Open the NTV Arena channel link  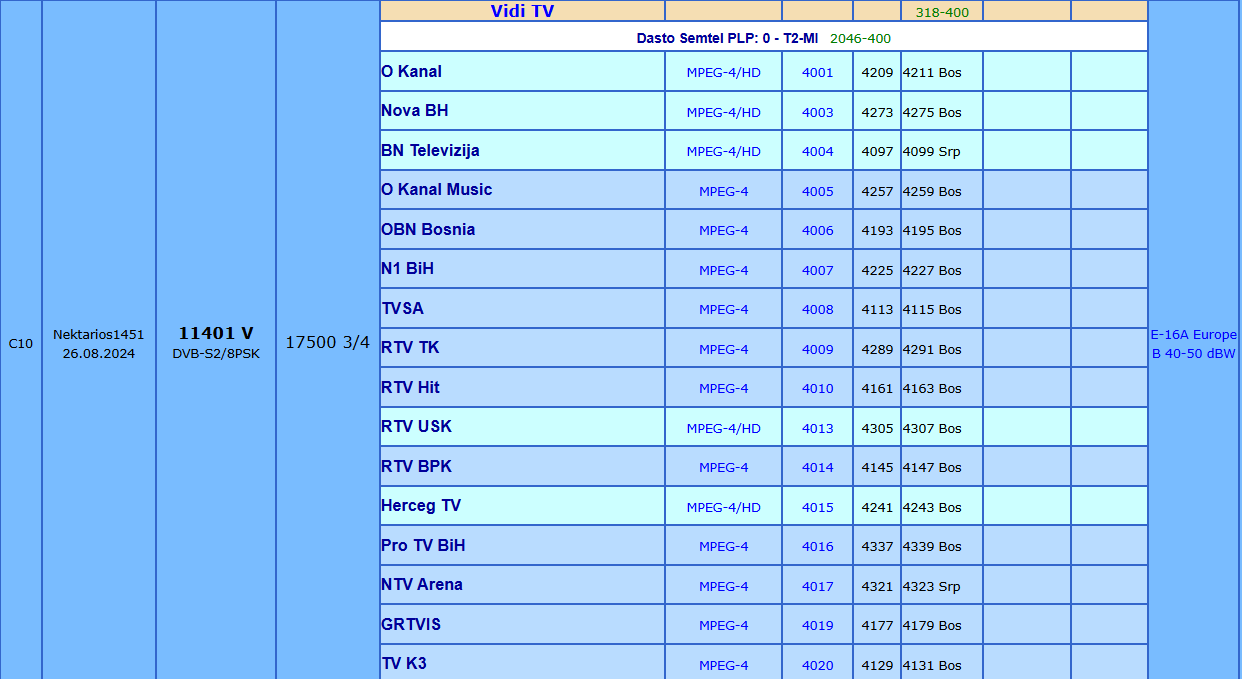pyautogui.click(x=422, y=585)
